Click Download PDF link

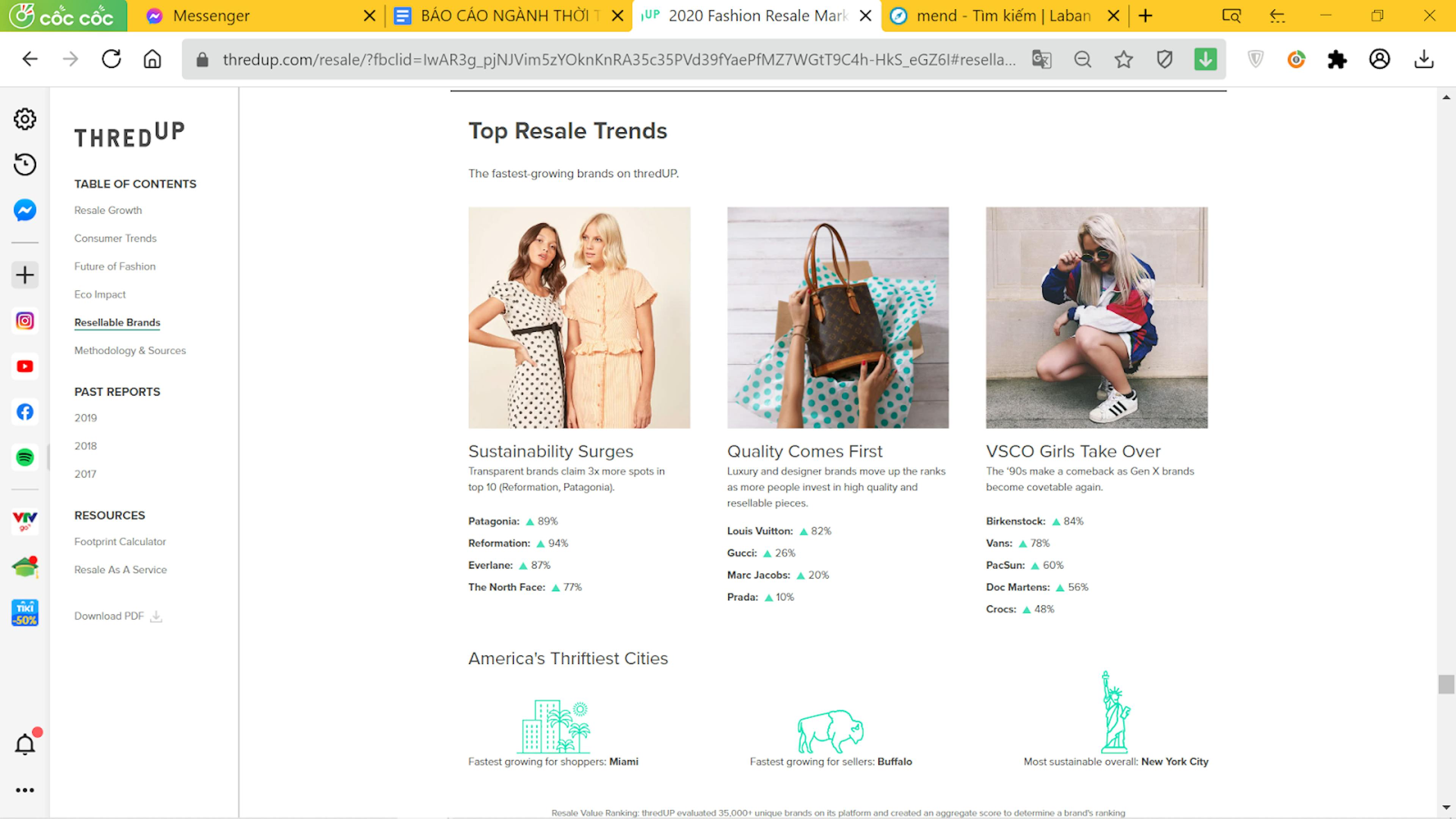coord(118,616)
